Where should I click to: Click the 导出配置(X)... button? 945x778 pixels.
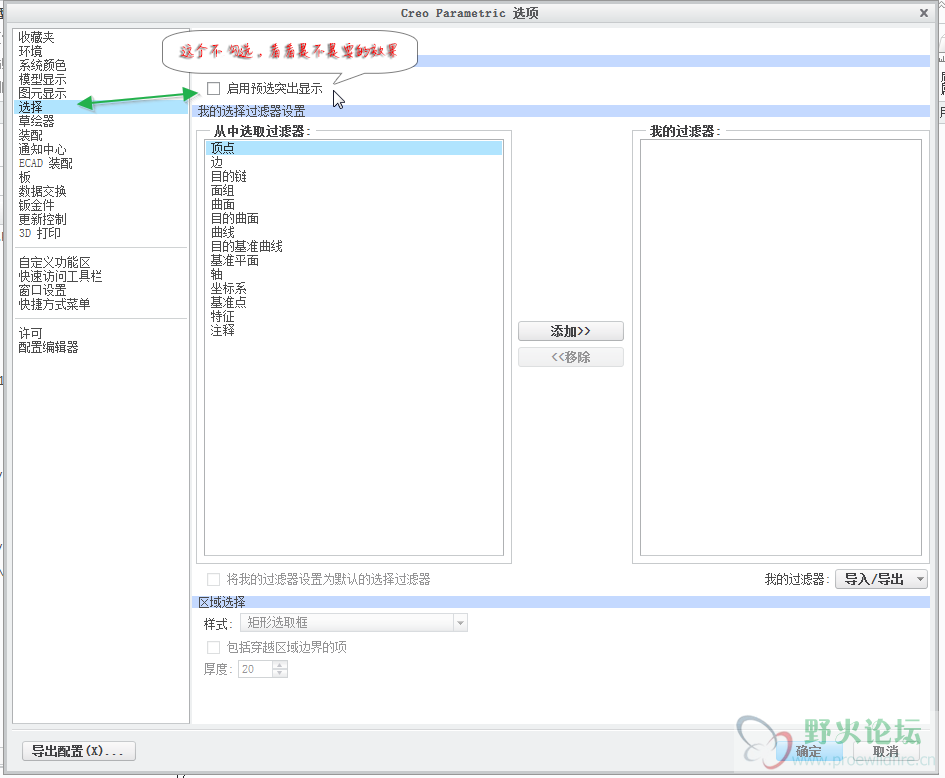click(x=78, y=751)
